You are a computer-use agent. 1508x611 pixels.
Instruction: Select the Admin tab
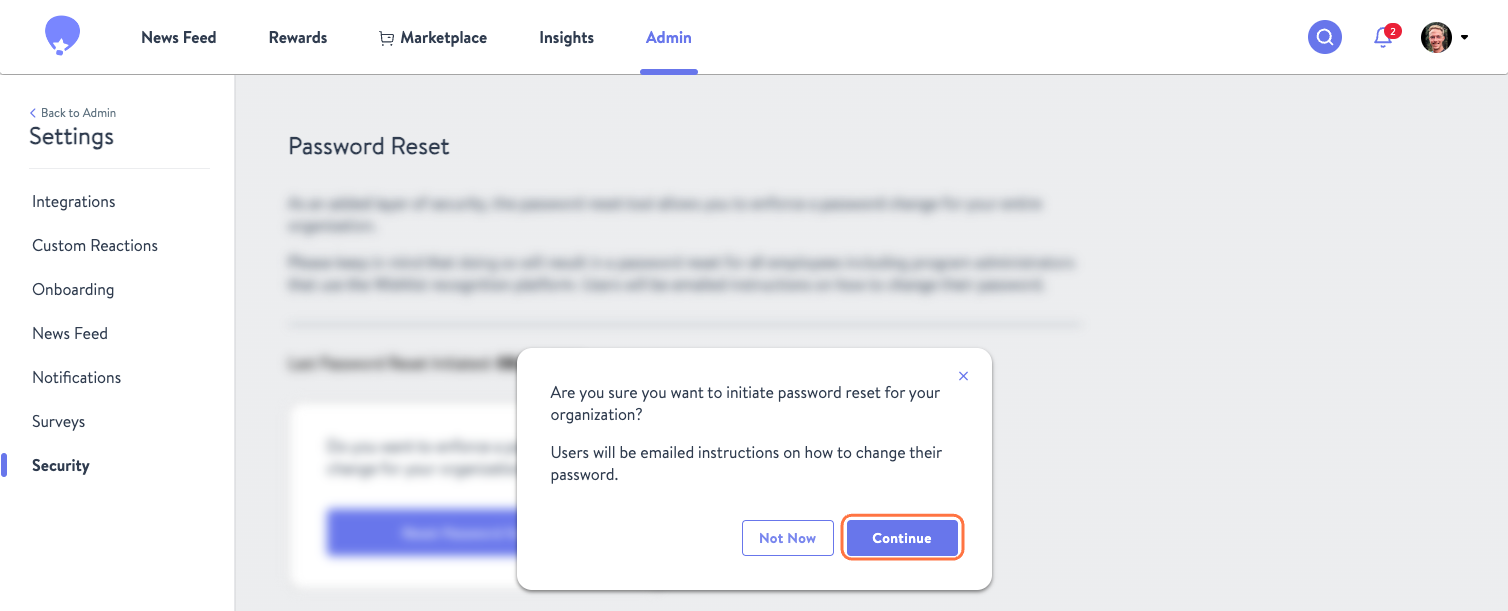tap(668, 38)
